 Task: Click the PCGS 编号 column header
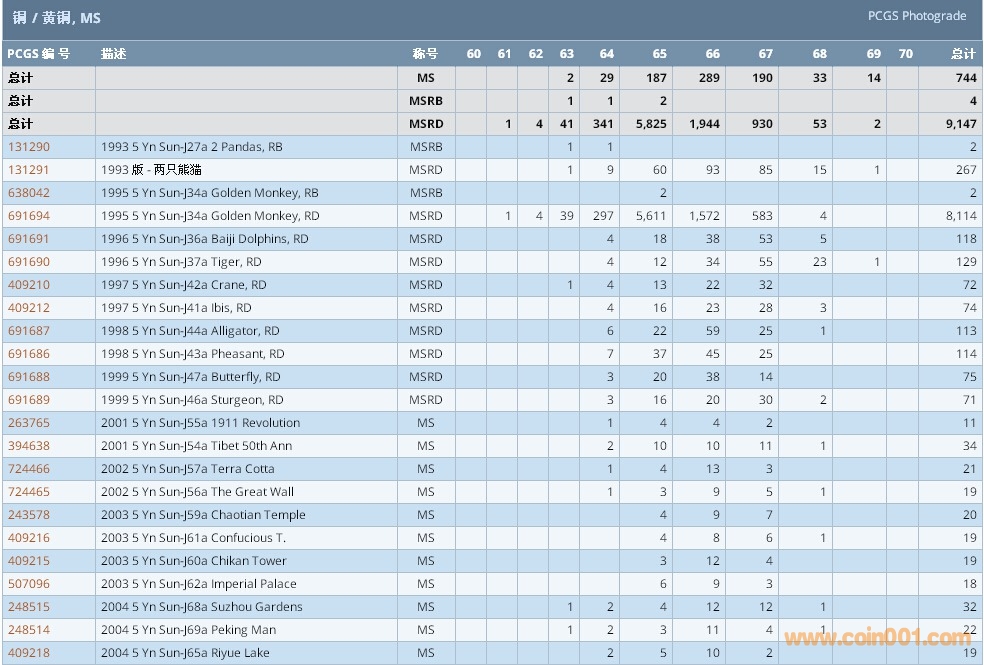pos(39,54)
